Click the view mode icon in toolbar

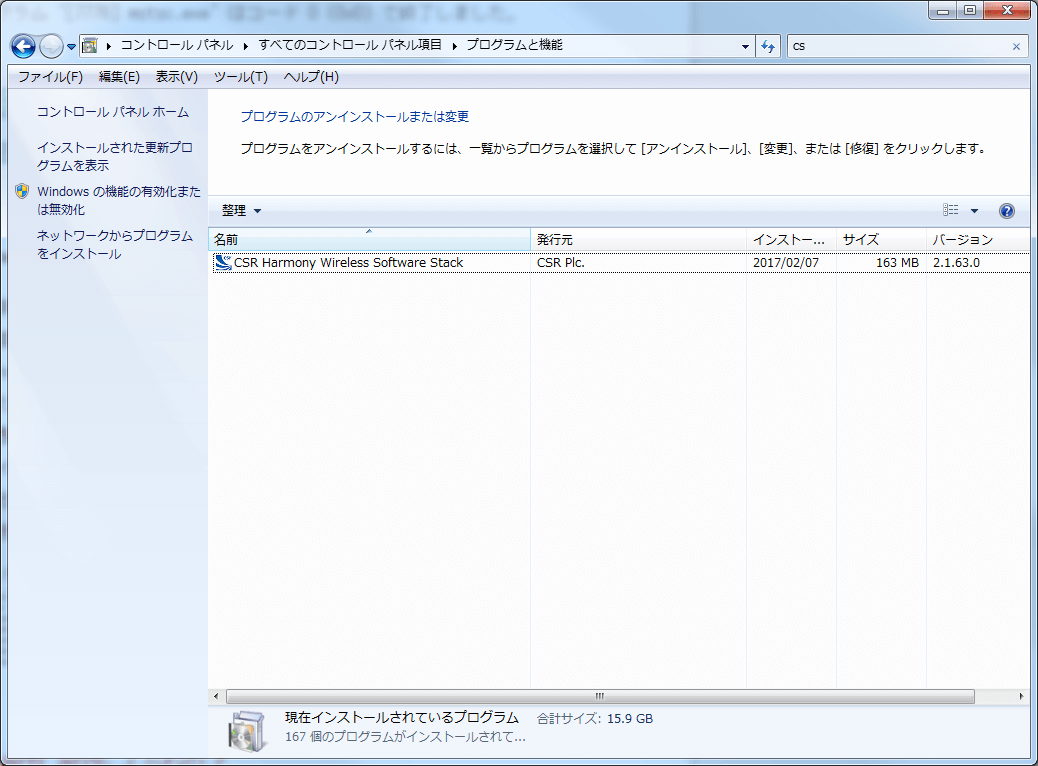coord(950,211)
